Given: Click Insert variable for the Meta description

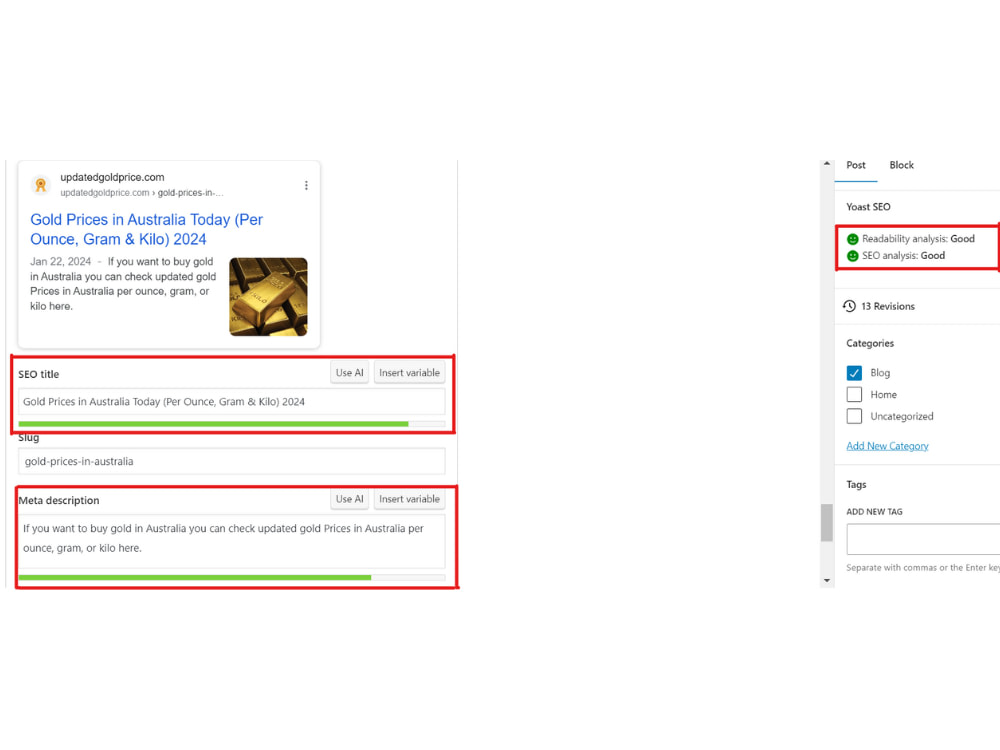Looking at the screenshot, I should (409, 499).
